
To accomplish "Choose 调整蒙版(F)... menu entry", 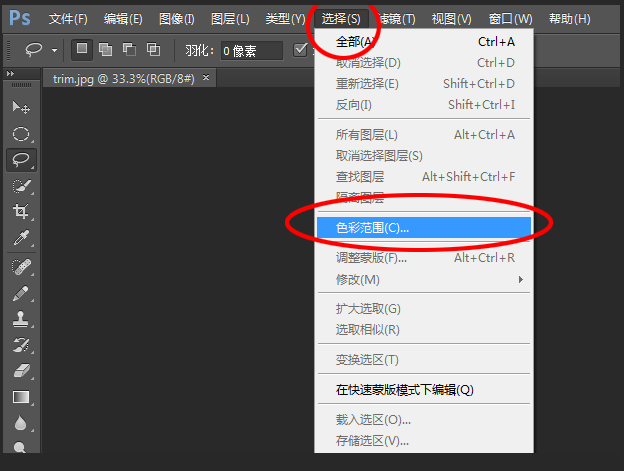I will click(424, 258).
